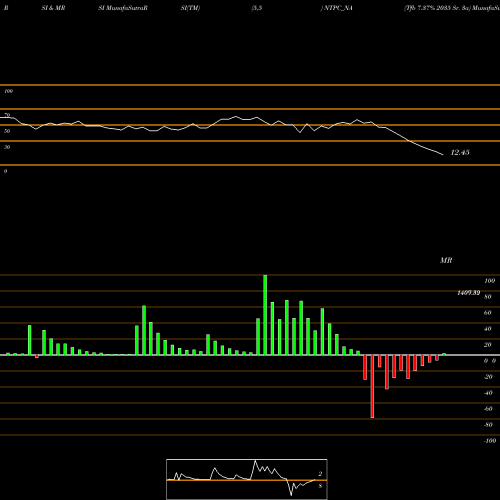Click the 'SI & MR' header text
Screen dimensions: 500x500
tap(53, 8)
